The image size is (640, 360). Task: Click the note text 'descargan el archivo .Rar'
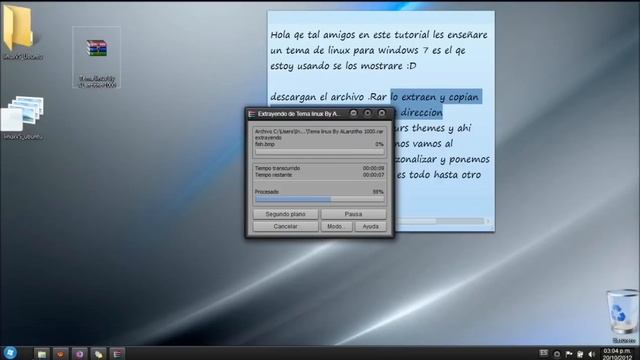[328, 97]
